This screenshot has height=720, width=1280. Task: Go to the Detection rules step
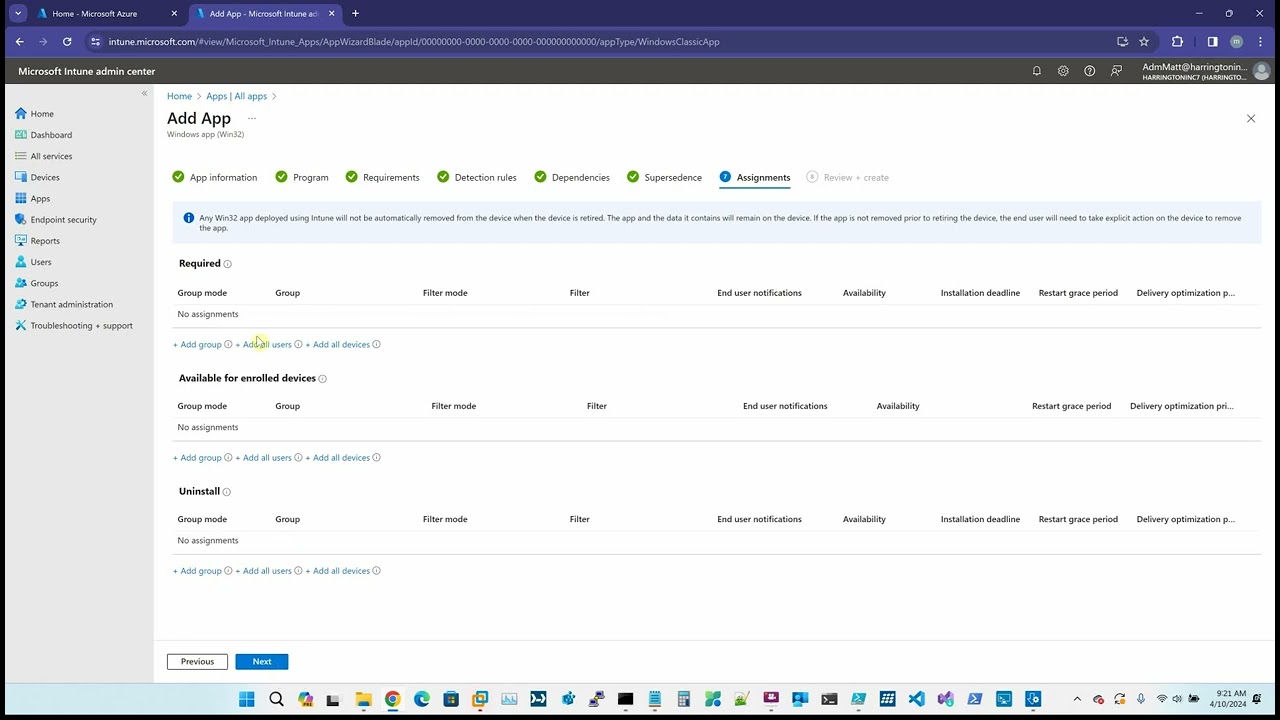477,178
